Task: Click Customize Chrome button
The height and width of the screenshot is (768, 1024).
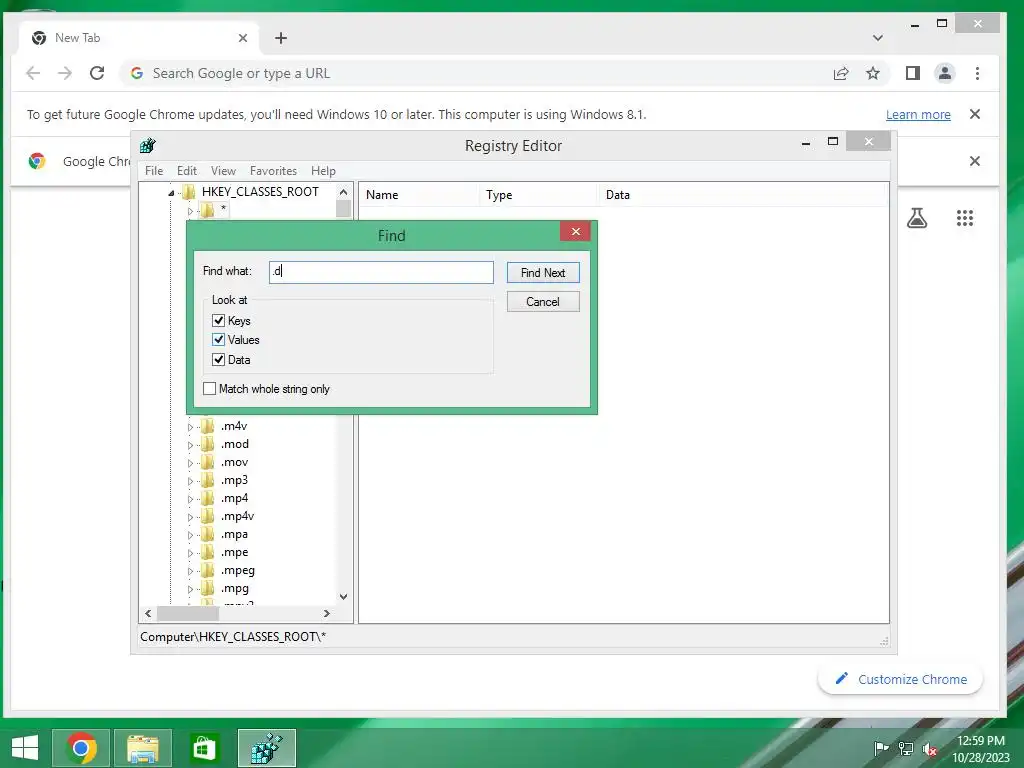Action: click(901, 679)
